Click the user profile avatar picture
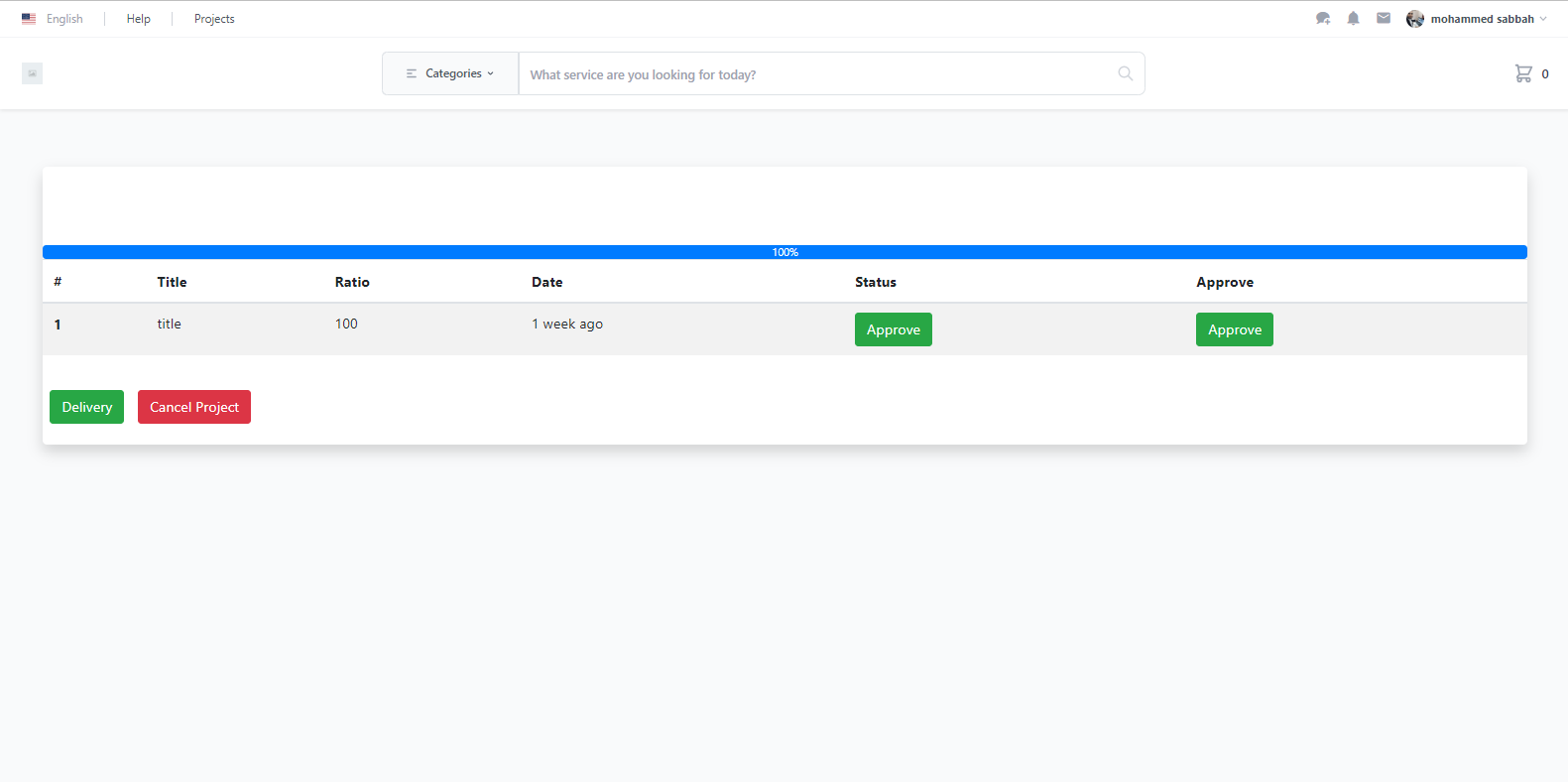This screenshot has height=782, width=1568. coord(1414,19)
